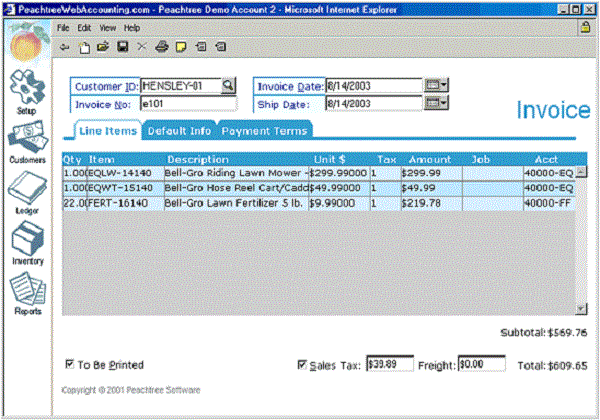This screenshot has width=600, height=420.
Task: Open the Edit menu
Action: click(84, 28)
